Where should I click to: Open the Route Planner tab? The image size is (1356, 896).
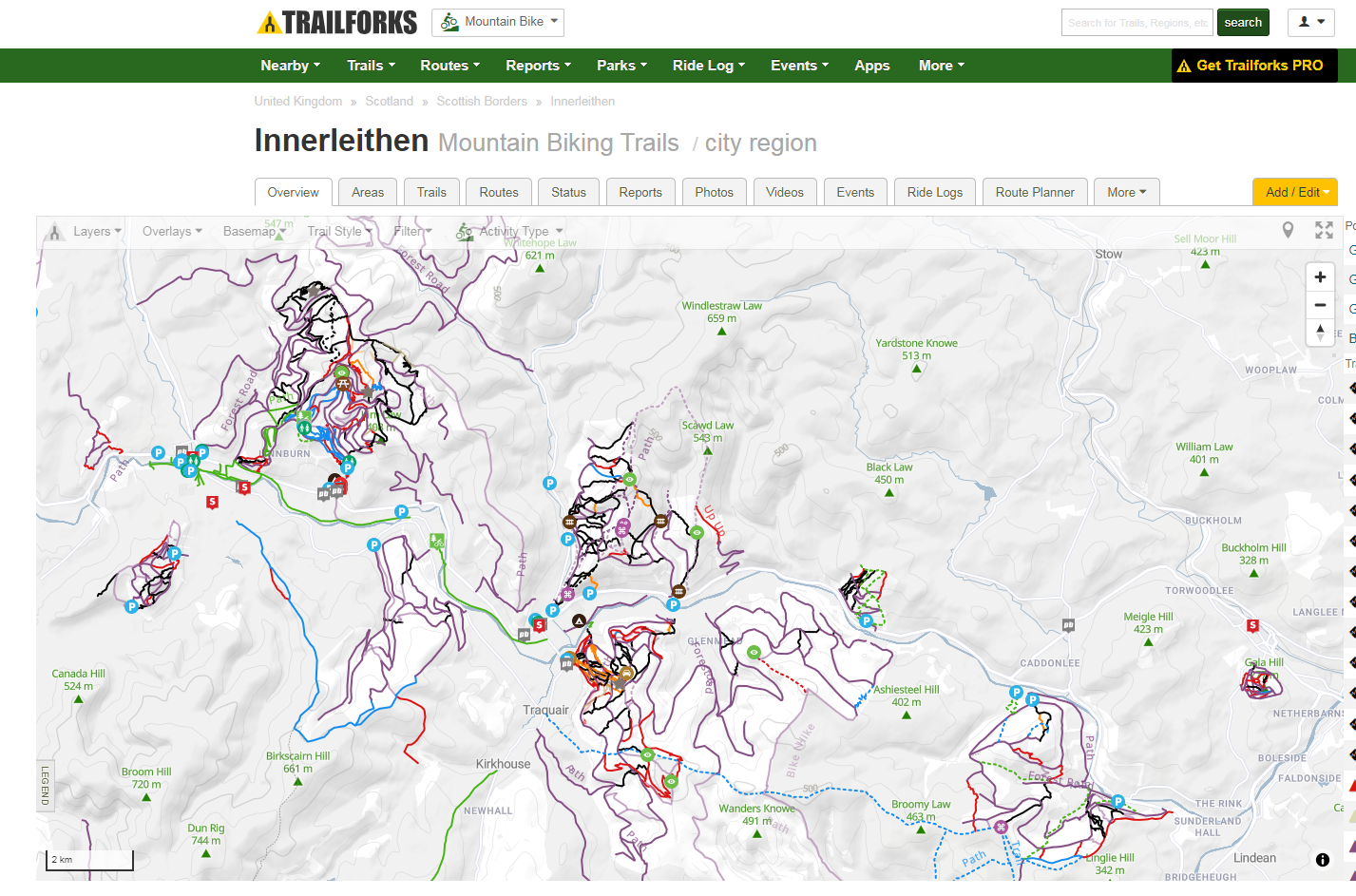click(1035, 192)
